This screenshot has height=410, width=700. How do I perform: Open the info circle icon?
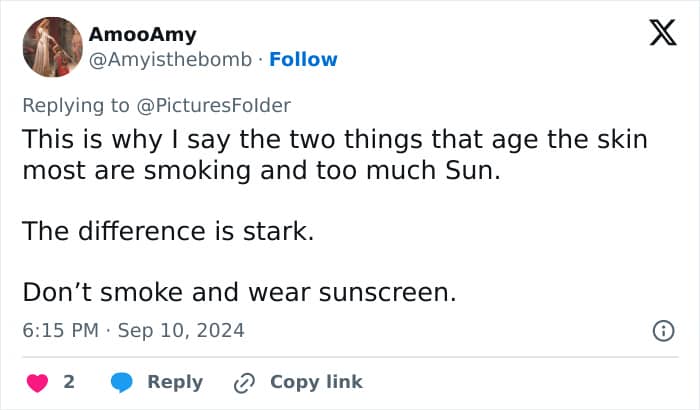662,331
